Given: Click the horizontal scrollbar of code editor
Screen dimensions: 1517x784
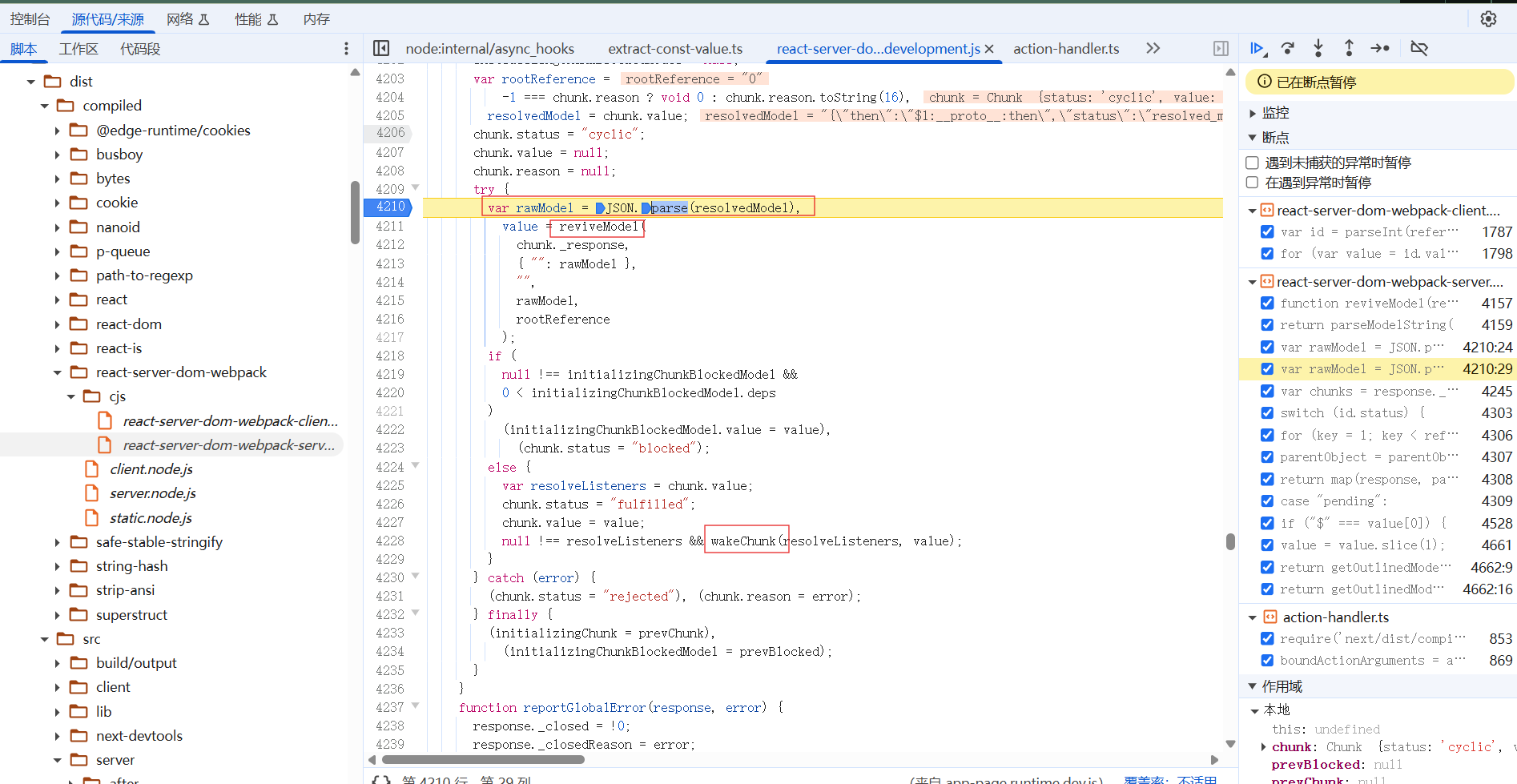Looking at the screenshot, I should pos(483,759).
